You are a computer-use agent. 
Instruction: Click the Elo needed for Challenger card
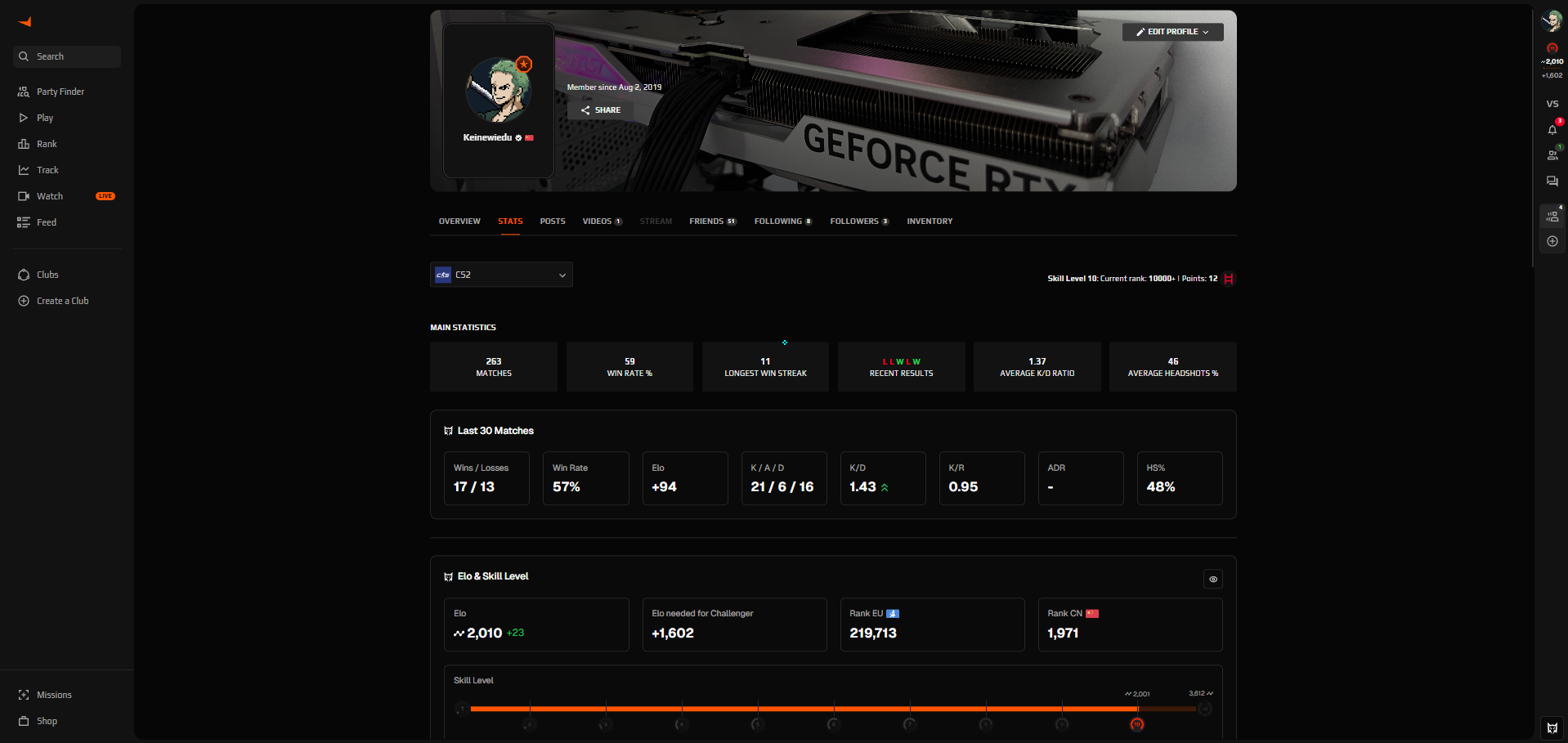734,624
